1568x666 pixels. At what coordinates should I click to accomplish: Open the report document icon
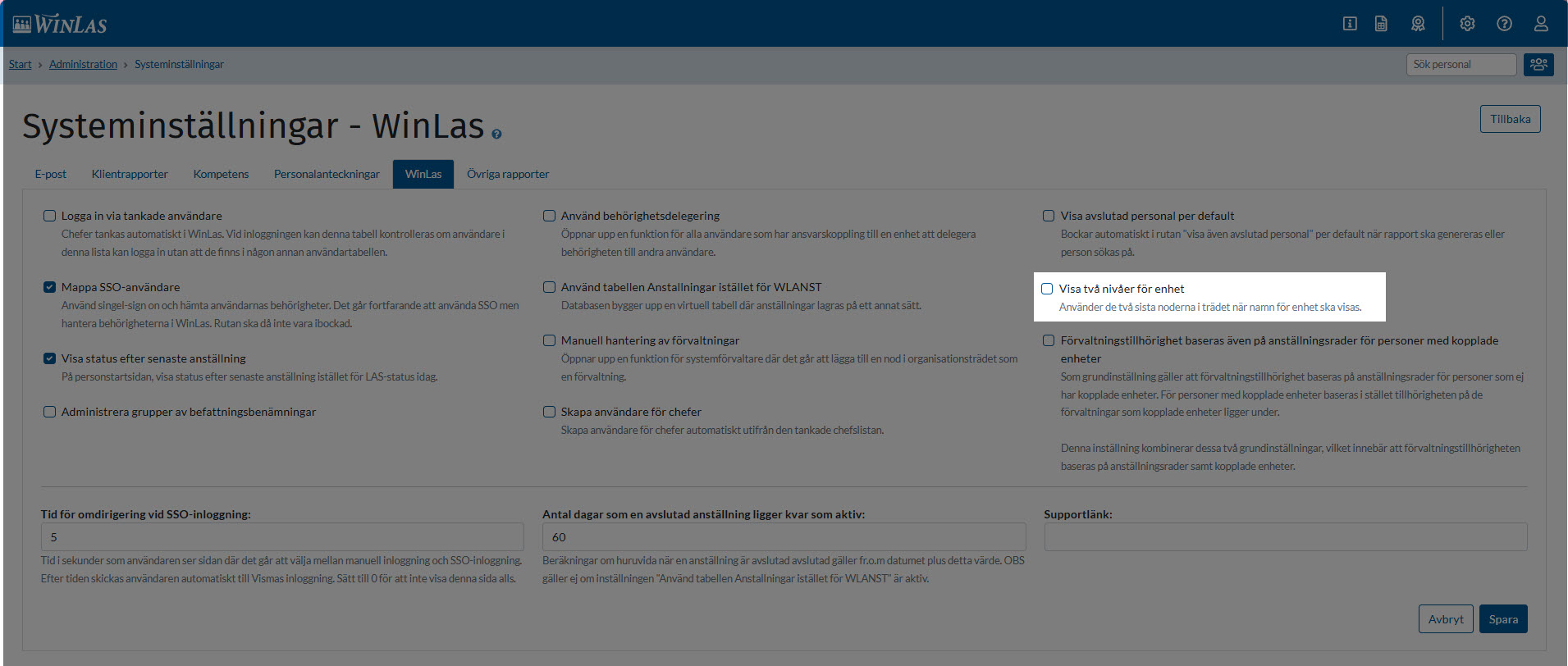pos(1382,24)
